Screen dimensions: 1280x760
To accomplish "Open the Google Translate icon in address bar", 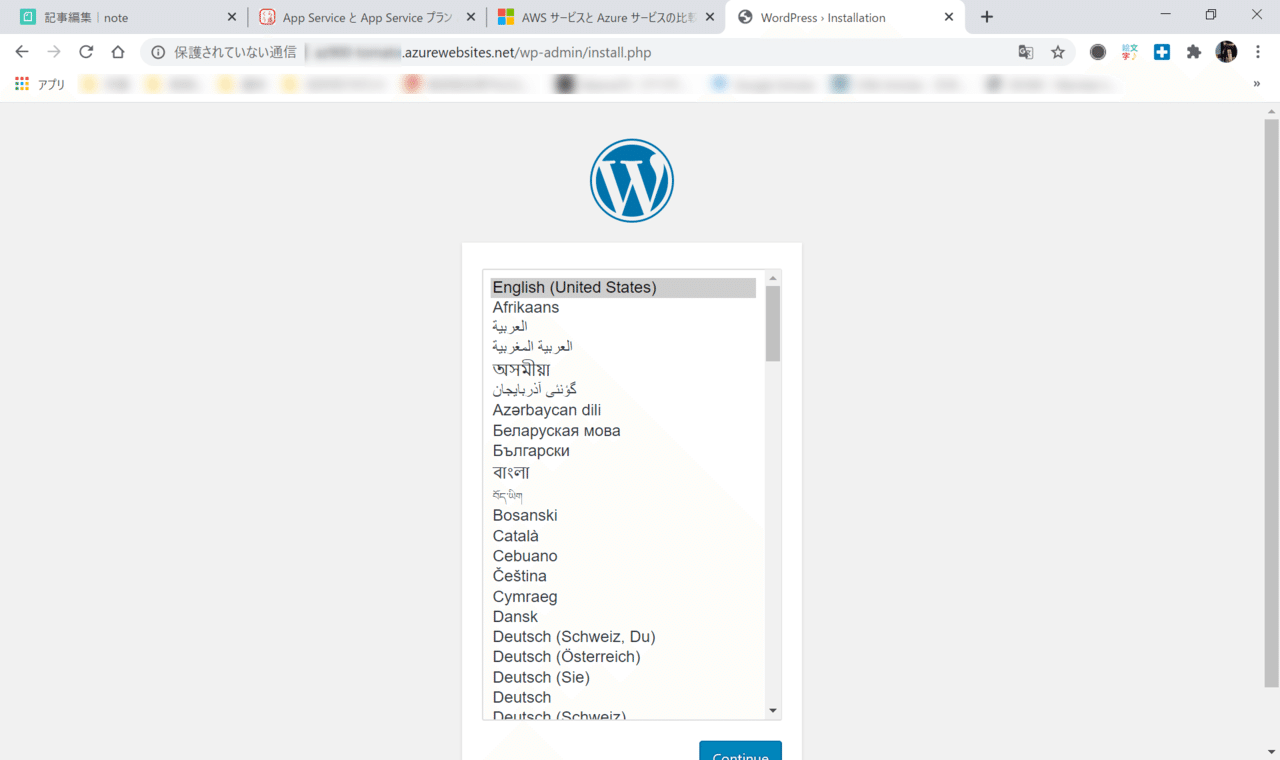I will (x=1026, y=52).
